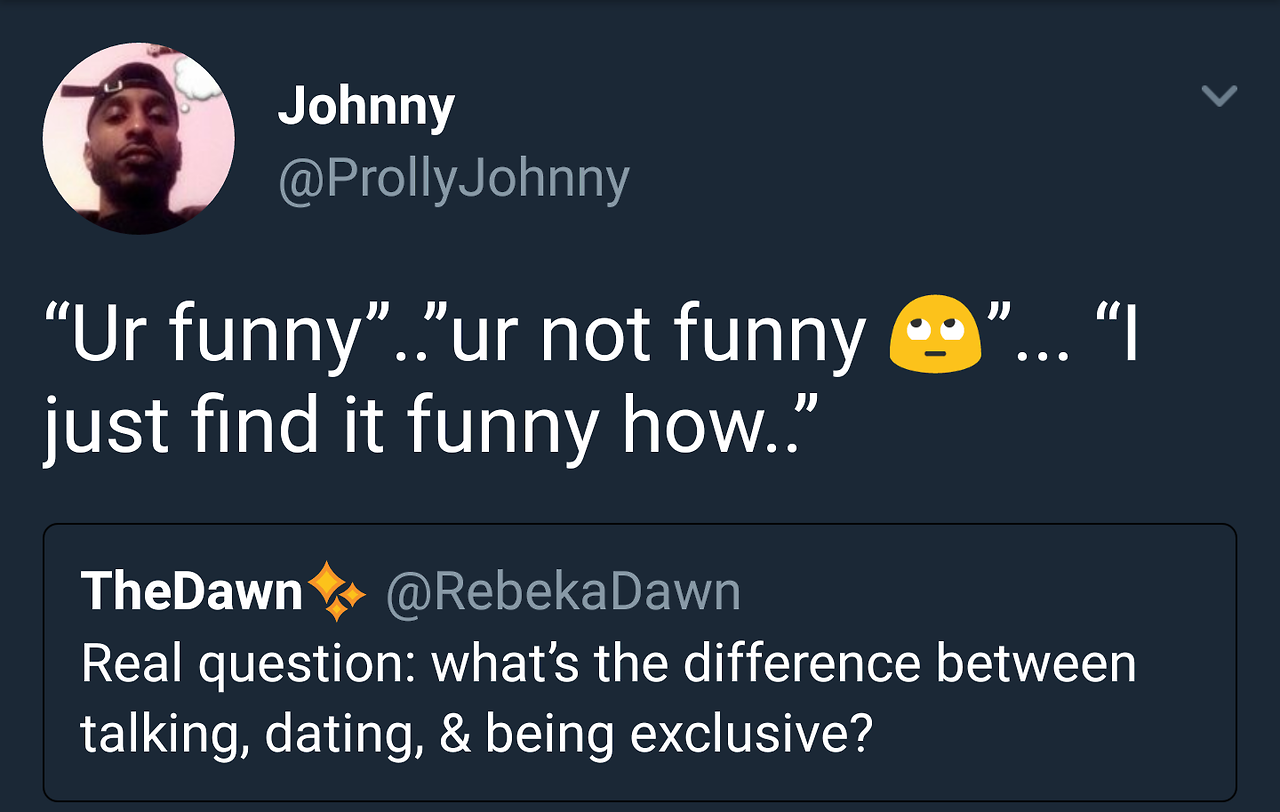Click the sparkles emoji beside TheDawn
This screenshot has height=812, width=1280.
tap(337, 591)
